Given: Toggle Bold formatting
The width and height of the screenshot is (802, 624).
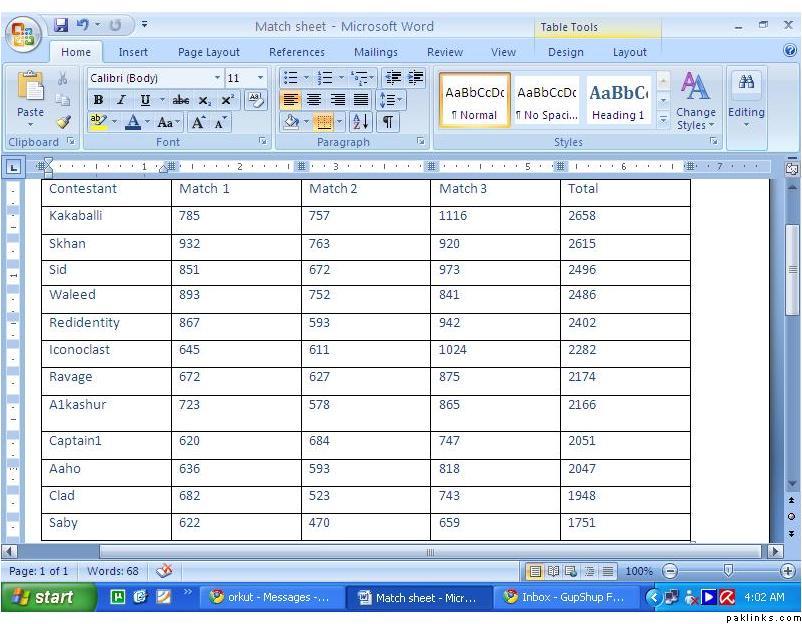Looking at the screenshot, I should pos(98,100).
